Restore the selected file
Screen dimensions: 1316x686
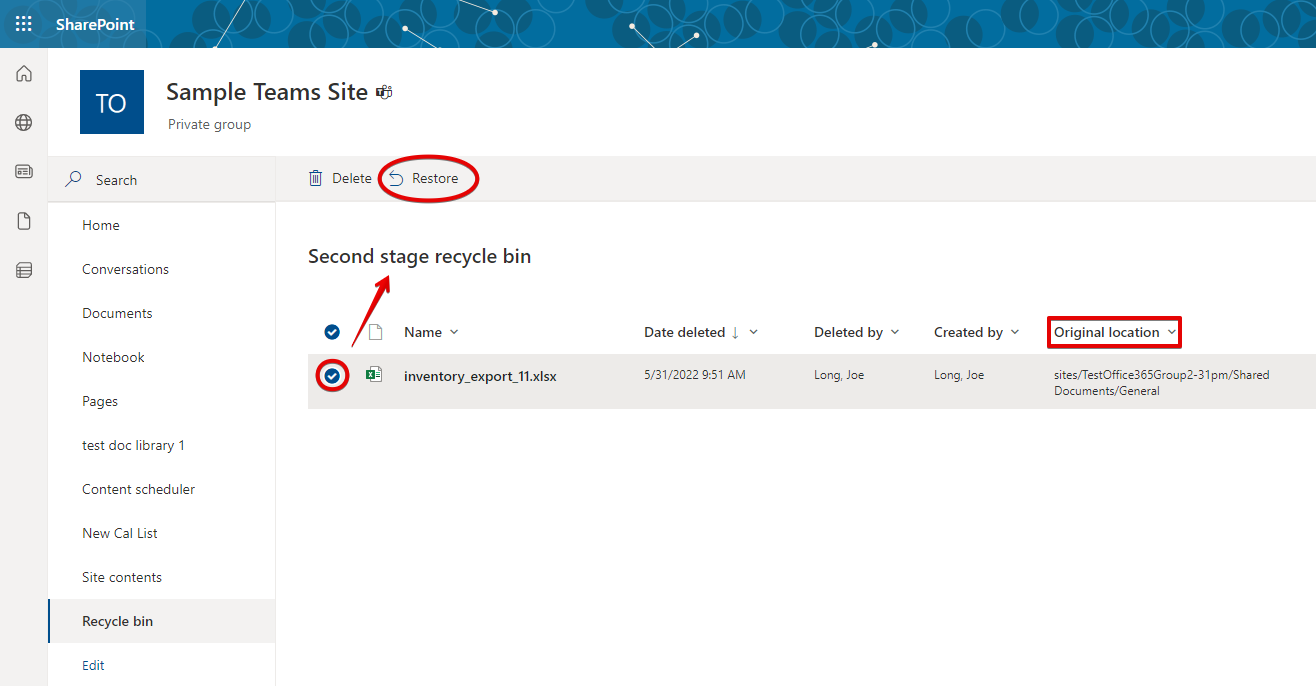click(x=425, y=179)
